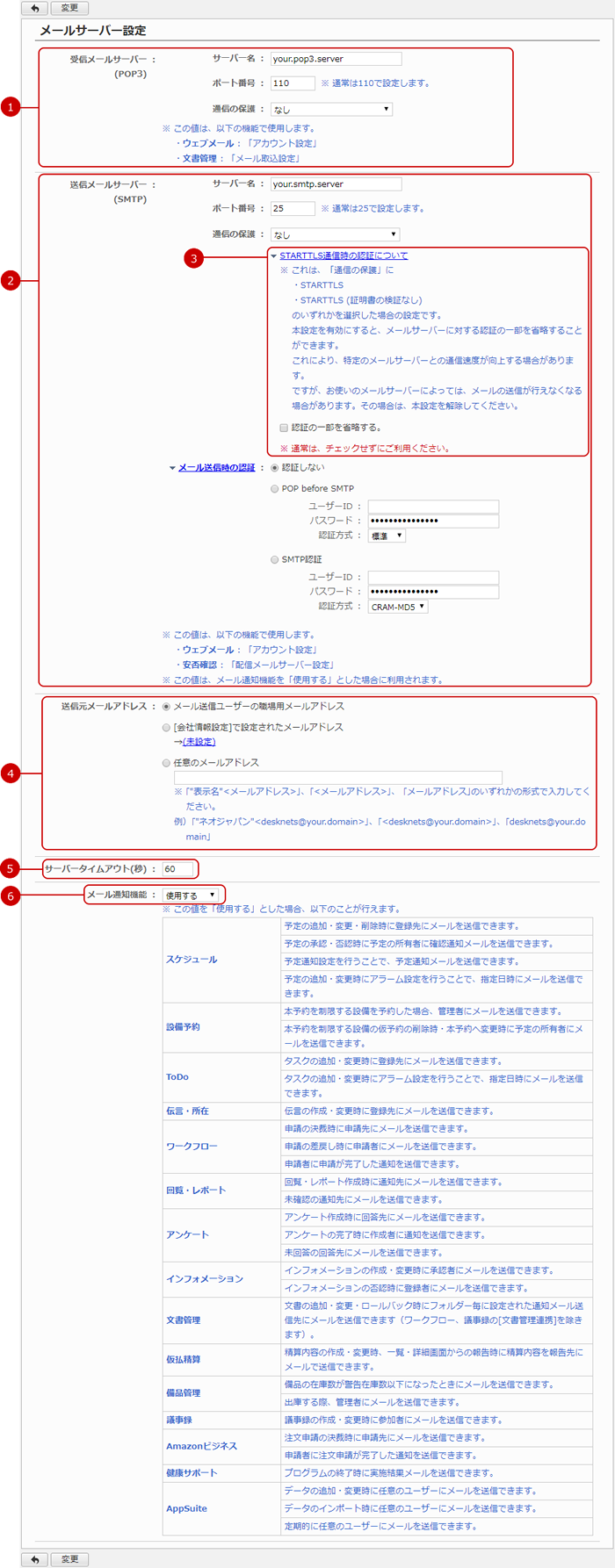This screenshot has height=1568, width=615.
Task: Open SMTP 通信の保護 dropdown
Action: [x=335, y=234]
